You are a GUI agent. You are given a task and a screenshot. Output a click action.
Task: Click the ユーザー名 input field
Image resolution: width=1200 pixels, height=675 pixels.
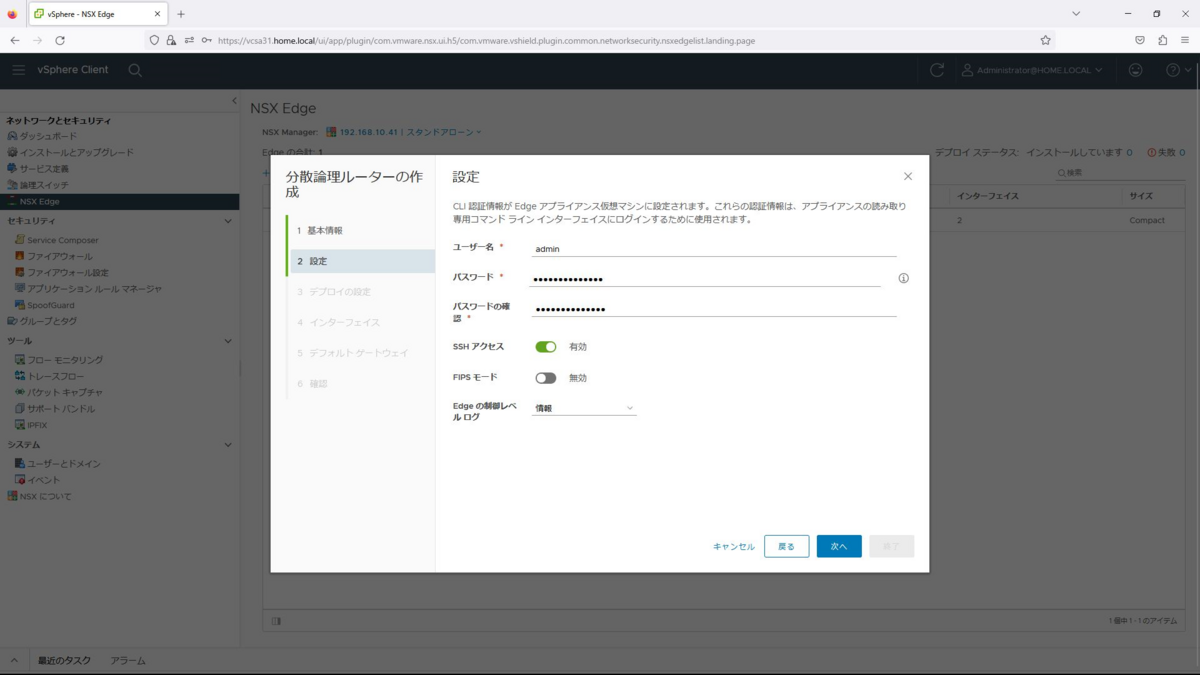[x=714, y=249]
